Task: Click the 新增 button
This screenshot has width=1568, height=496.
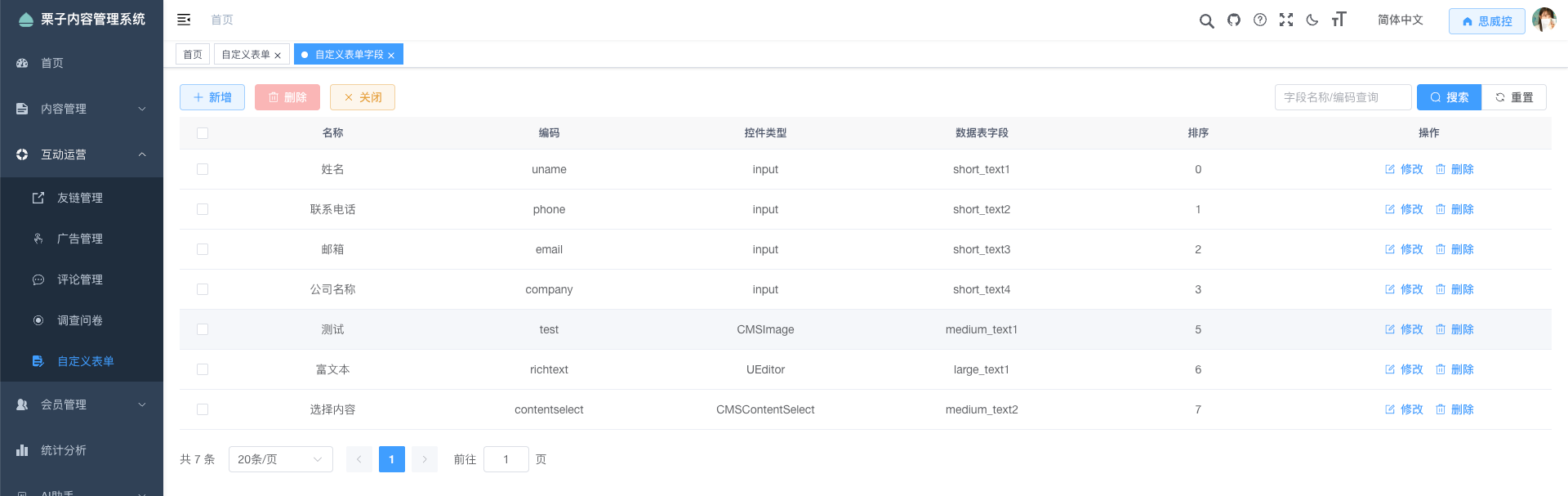Action: 212,97
